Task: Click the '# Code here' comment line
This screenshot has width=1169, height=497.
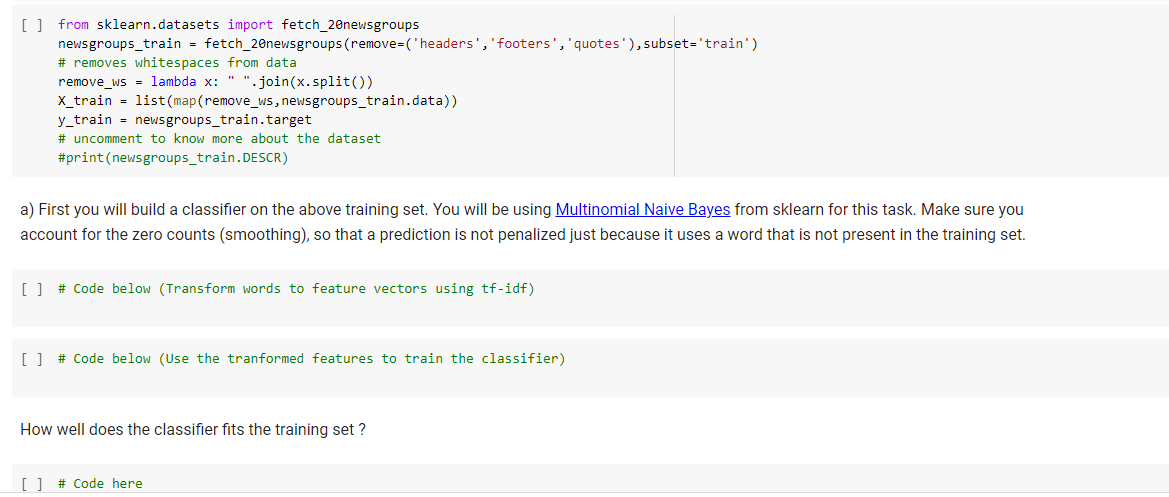Action: pyautogui.click(x=100, y=484)
